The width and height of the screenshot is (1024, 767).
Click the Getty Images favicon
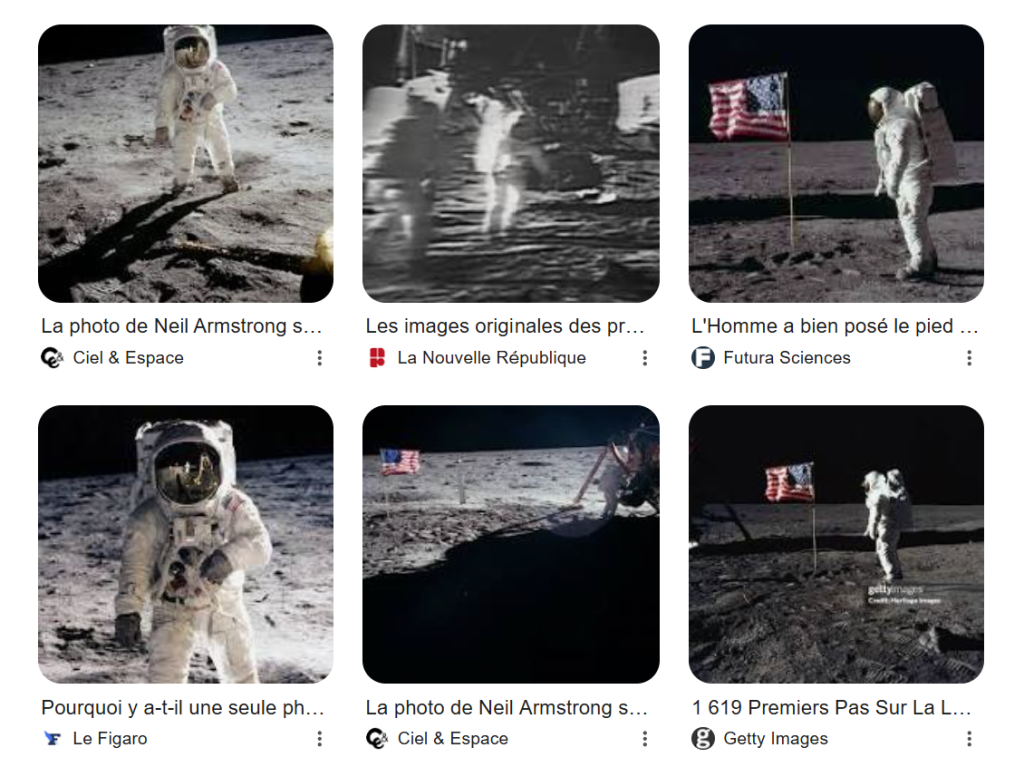coord(703,738)
